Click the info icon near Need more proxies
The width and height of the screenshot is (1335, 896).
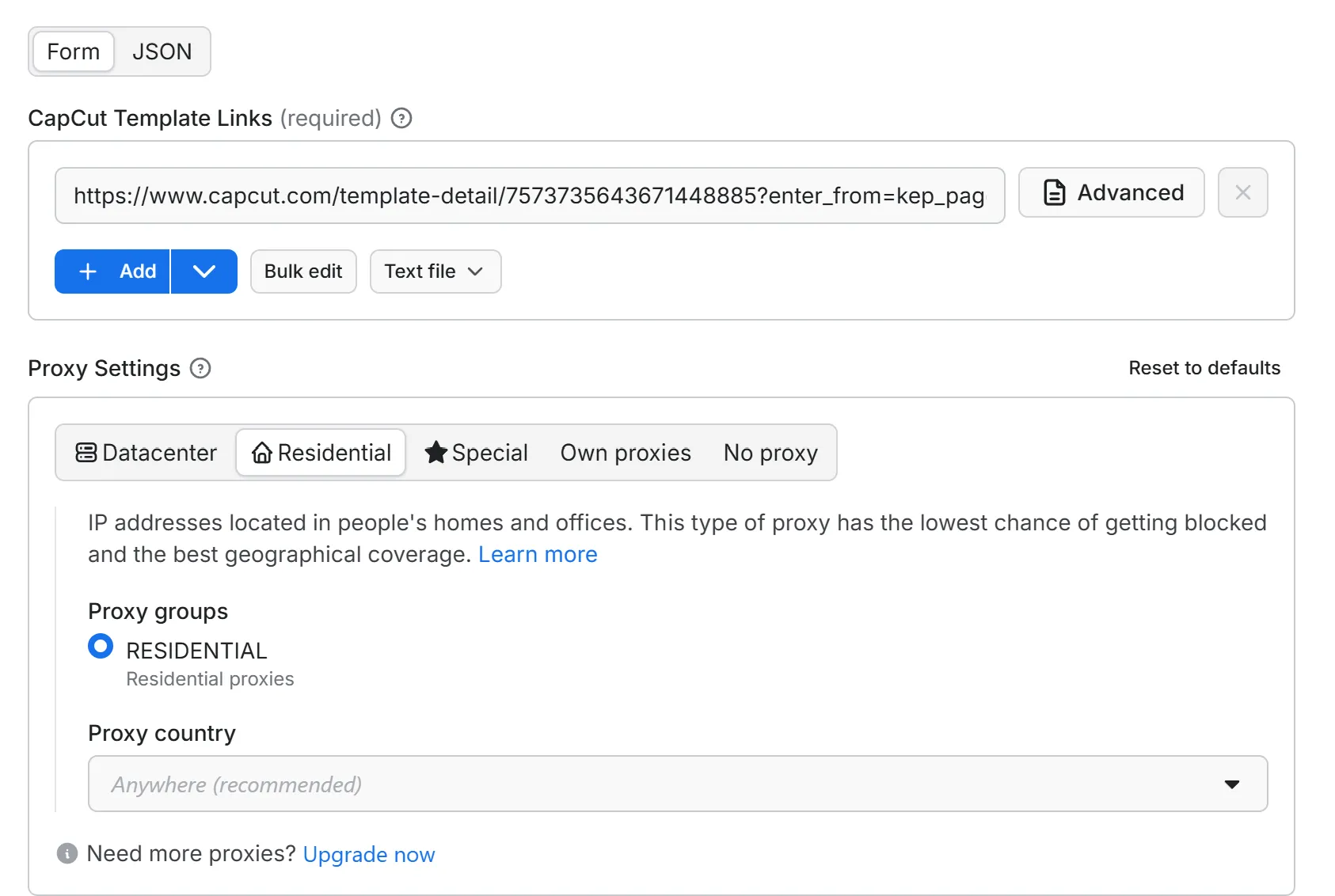click(x=67, y=853)
